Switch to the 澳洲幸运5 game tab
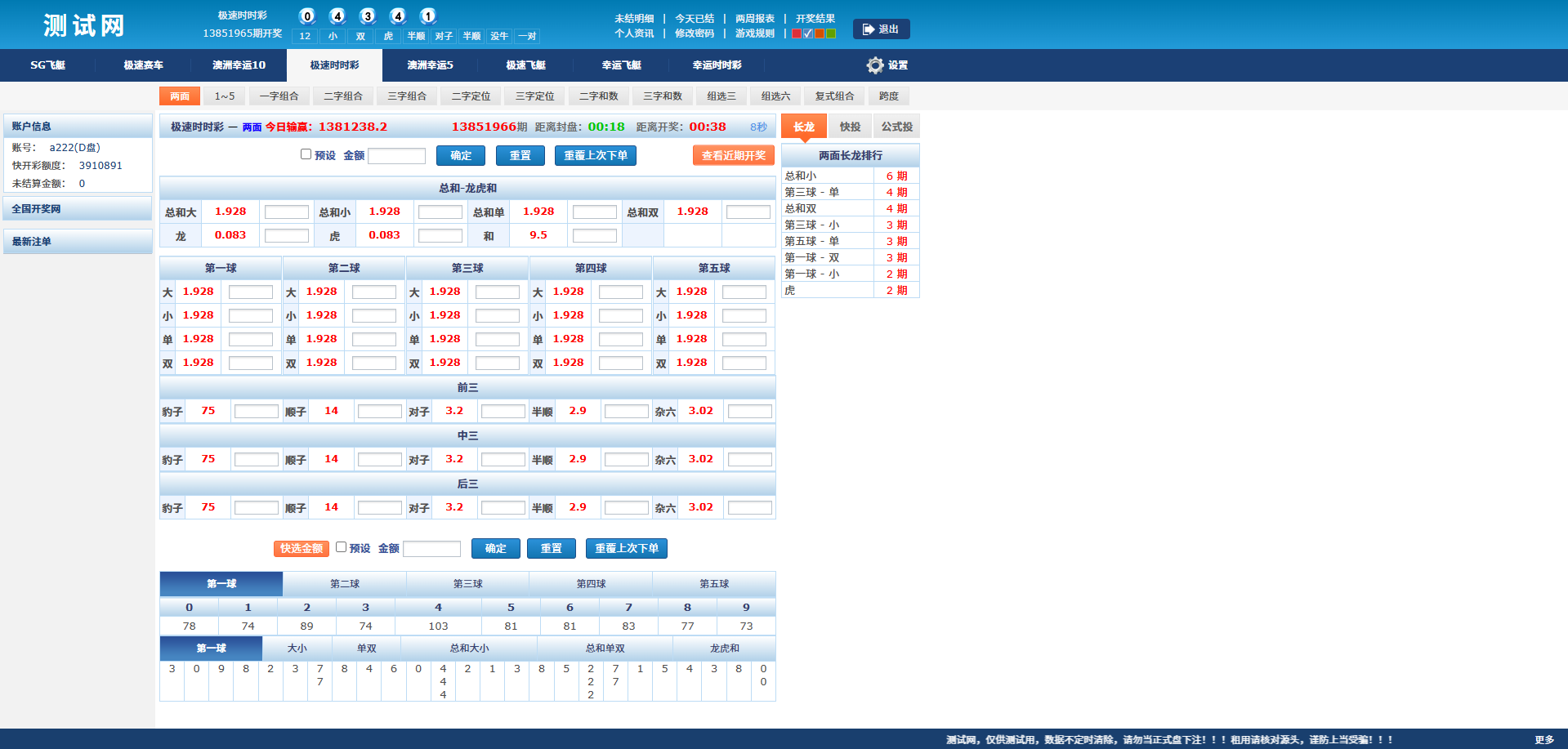Screen dimensions: 1568x749 point(430,65)
